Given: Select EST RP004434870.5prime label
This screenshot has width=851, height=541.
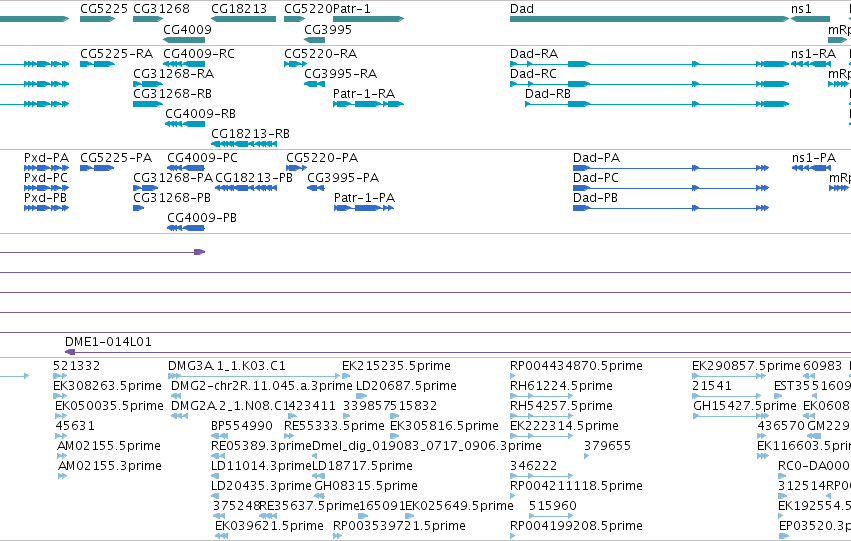Looking at the screenshot, I should [576, 366].
